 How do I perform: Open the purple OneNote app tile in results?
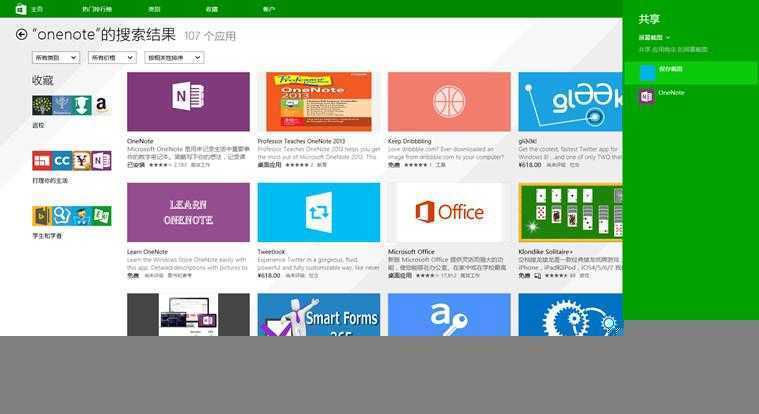[x=188, y=102]
